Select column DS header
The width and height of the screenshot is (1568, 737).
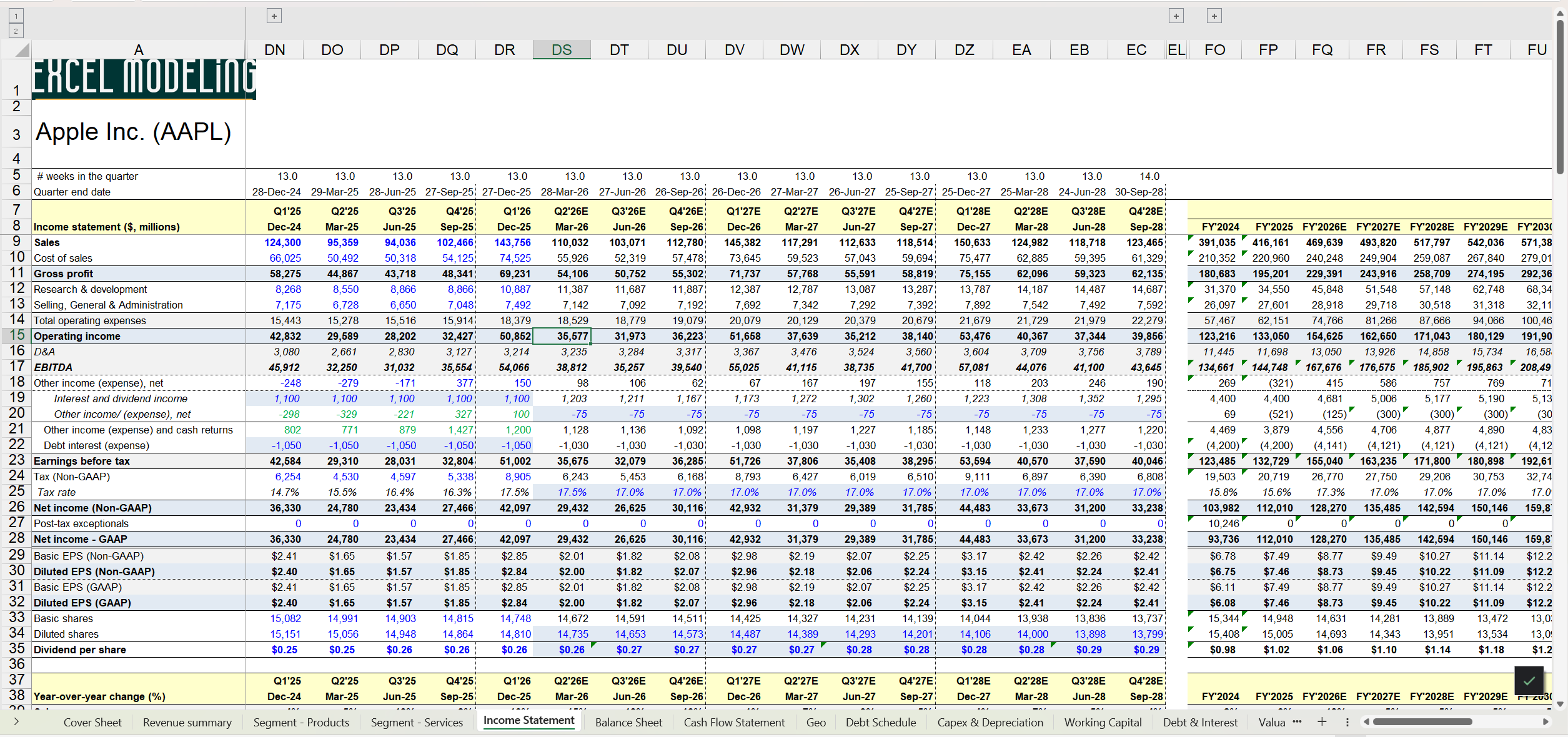tap(562, 50)
